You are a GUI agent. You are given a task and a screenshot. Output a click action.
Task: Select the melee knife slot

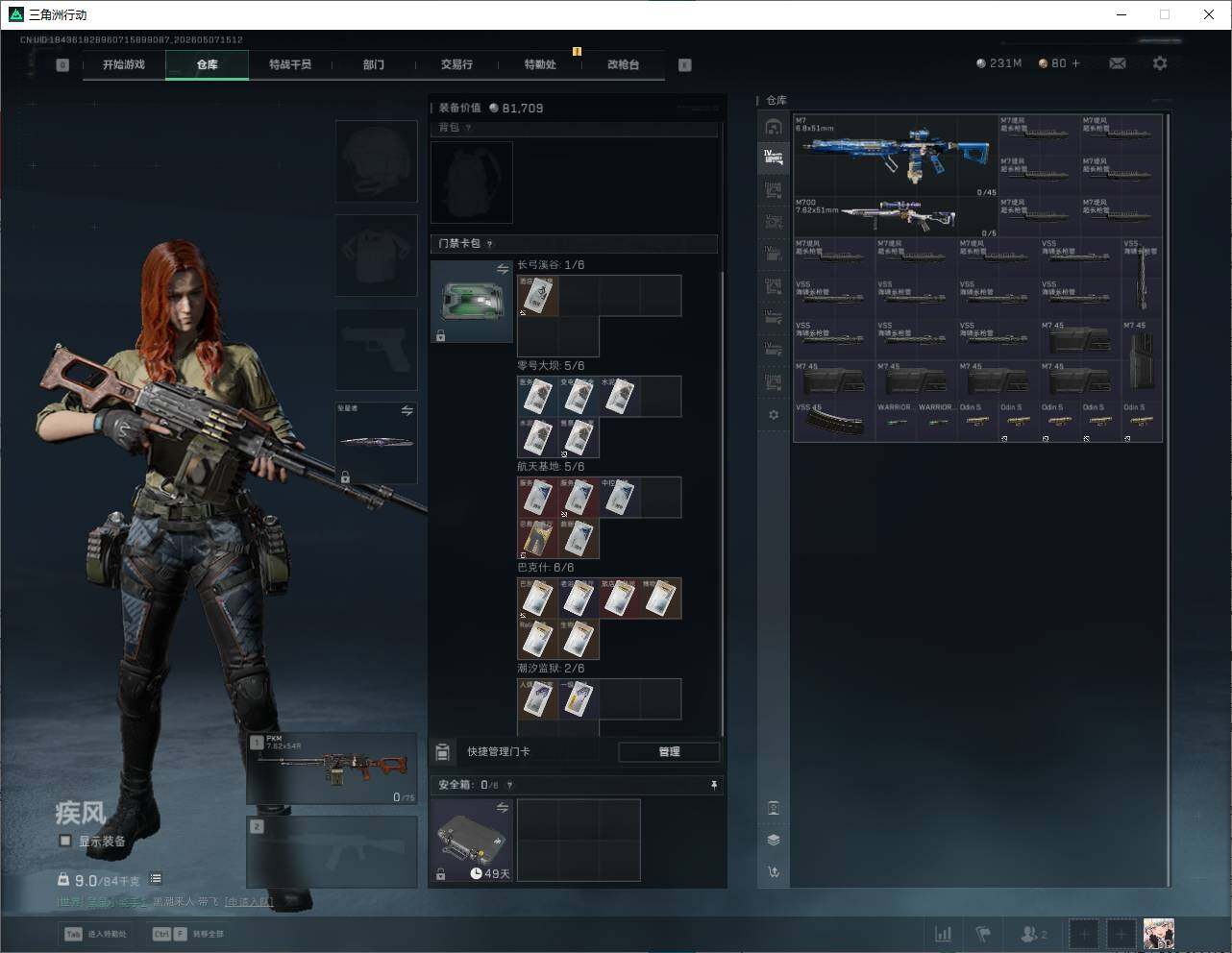coord(376,443)
